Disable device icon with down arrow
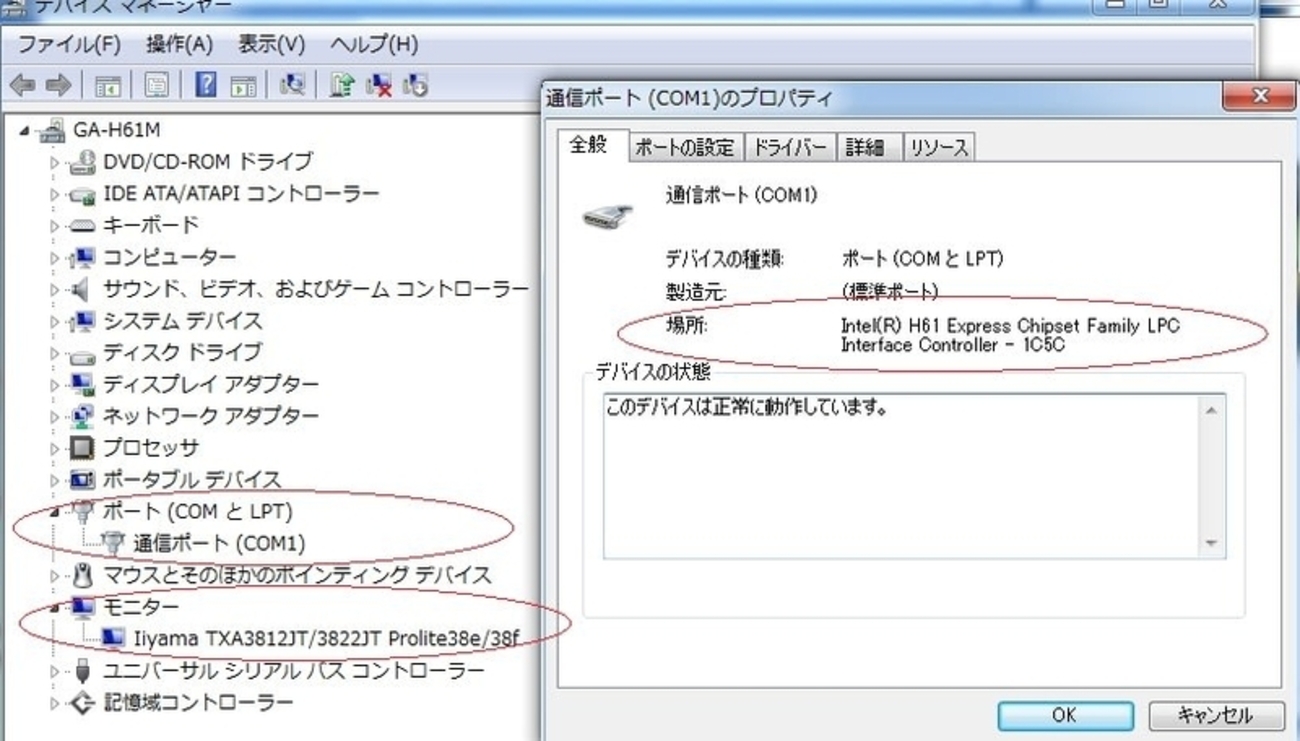 (x=415, y=86)
